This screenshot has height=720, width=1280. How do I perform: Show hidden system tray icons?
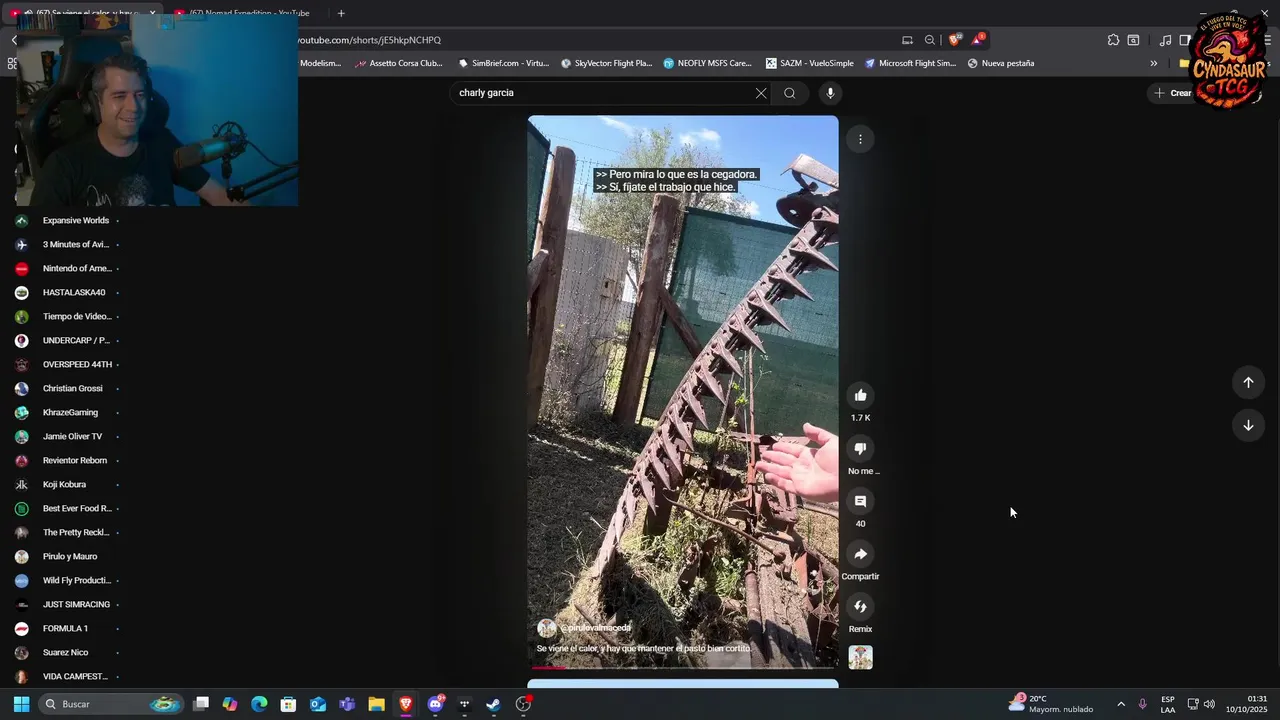tap(1120, 704)
